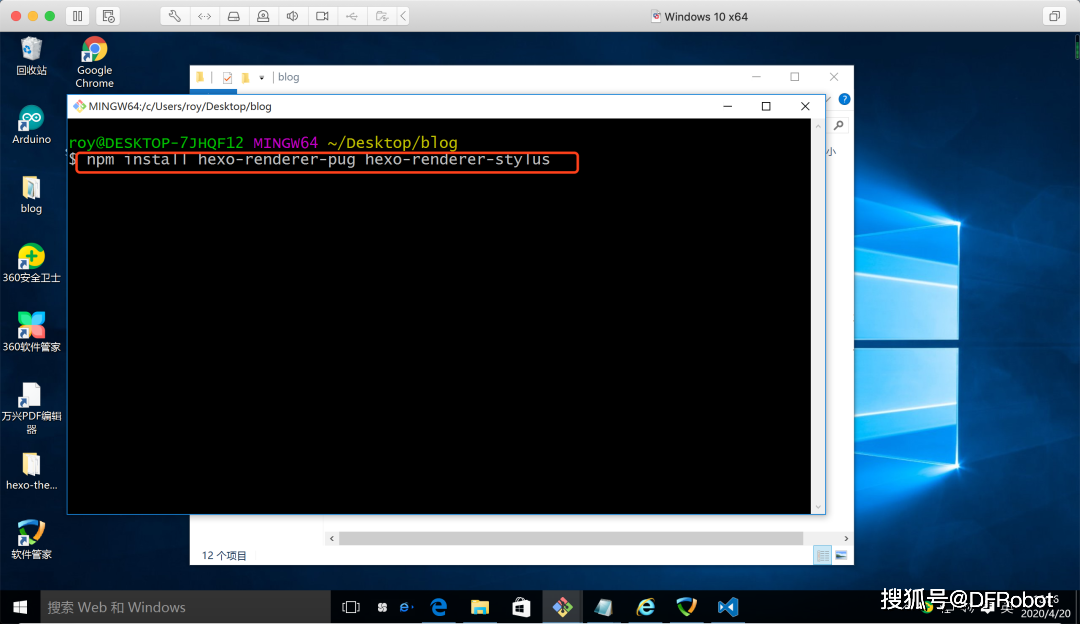Screen dimensions: 1080x624
Task: Maximize the blog Explorer window
Action: pos(795,77)
